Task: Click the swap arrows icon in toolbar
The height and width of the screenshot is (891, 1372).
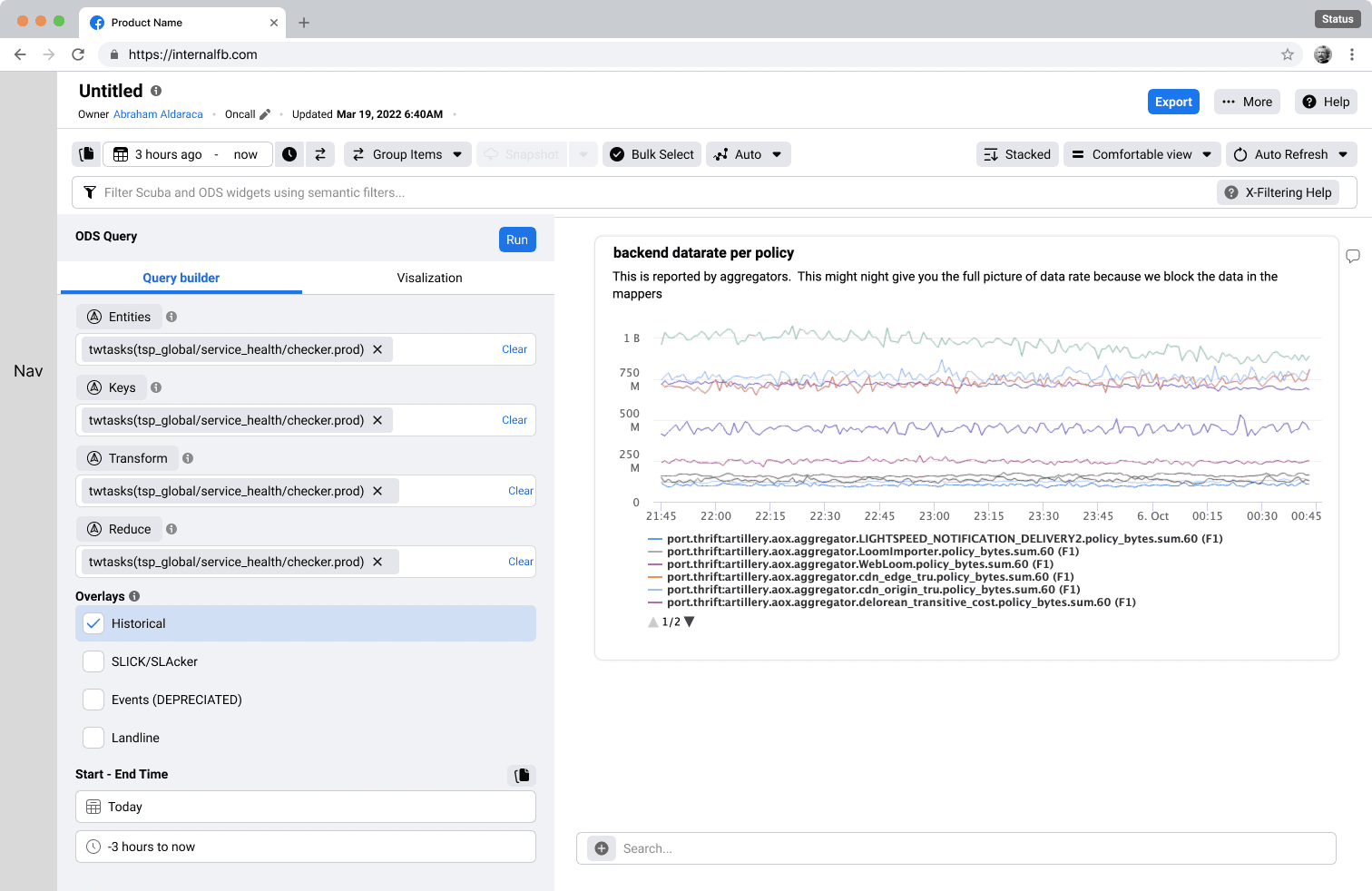Action: [320, 154]
